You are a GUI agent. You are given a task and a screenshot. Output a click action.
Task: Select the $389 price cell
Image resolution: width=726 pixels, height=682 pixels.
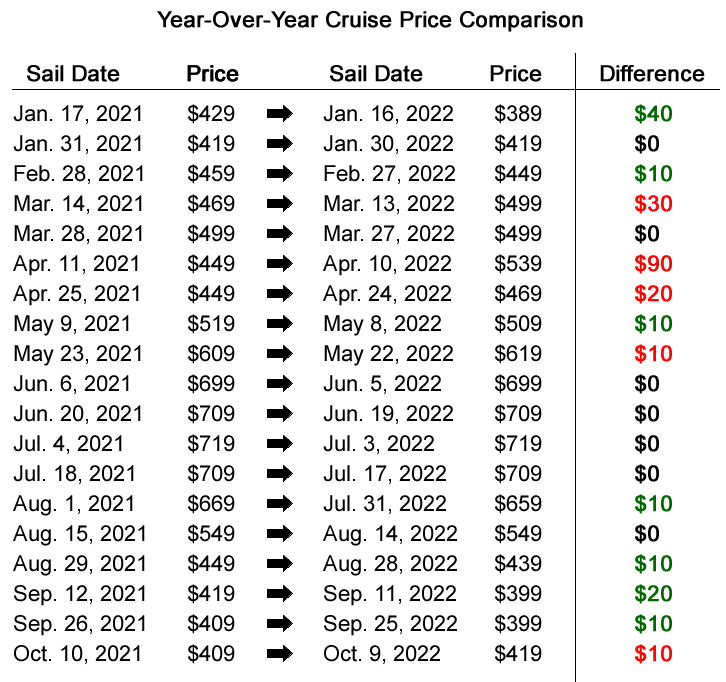(x=517, y=114)
